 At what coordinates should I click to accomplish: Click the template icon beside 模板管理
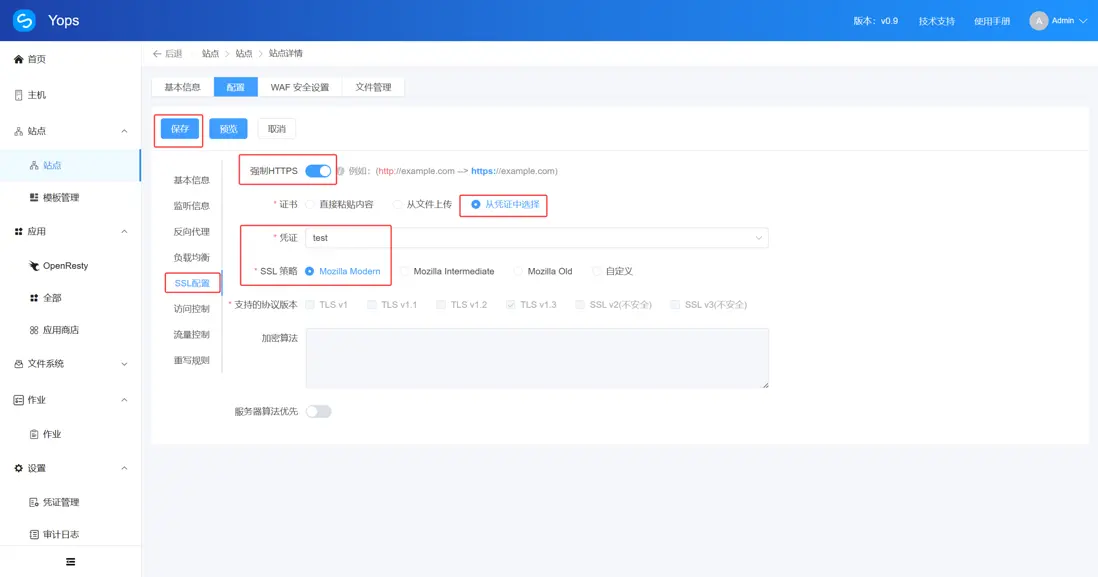tap(34, 197)
